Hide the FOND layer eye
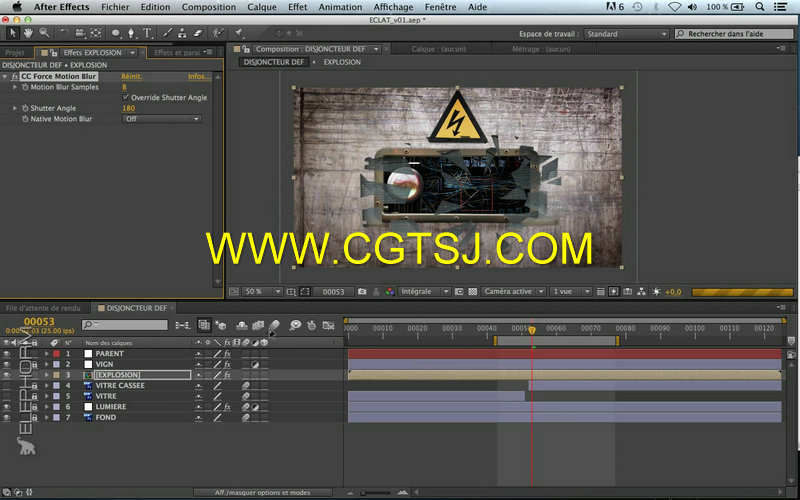 pos(6,417)
